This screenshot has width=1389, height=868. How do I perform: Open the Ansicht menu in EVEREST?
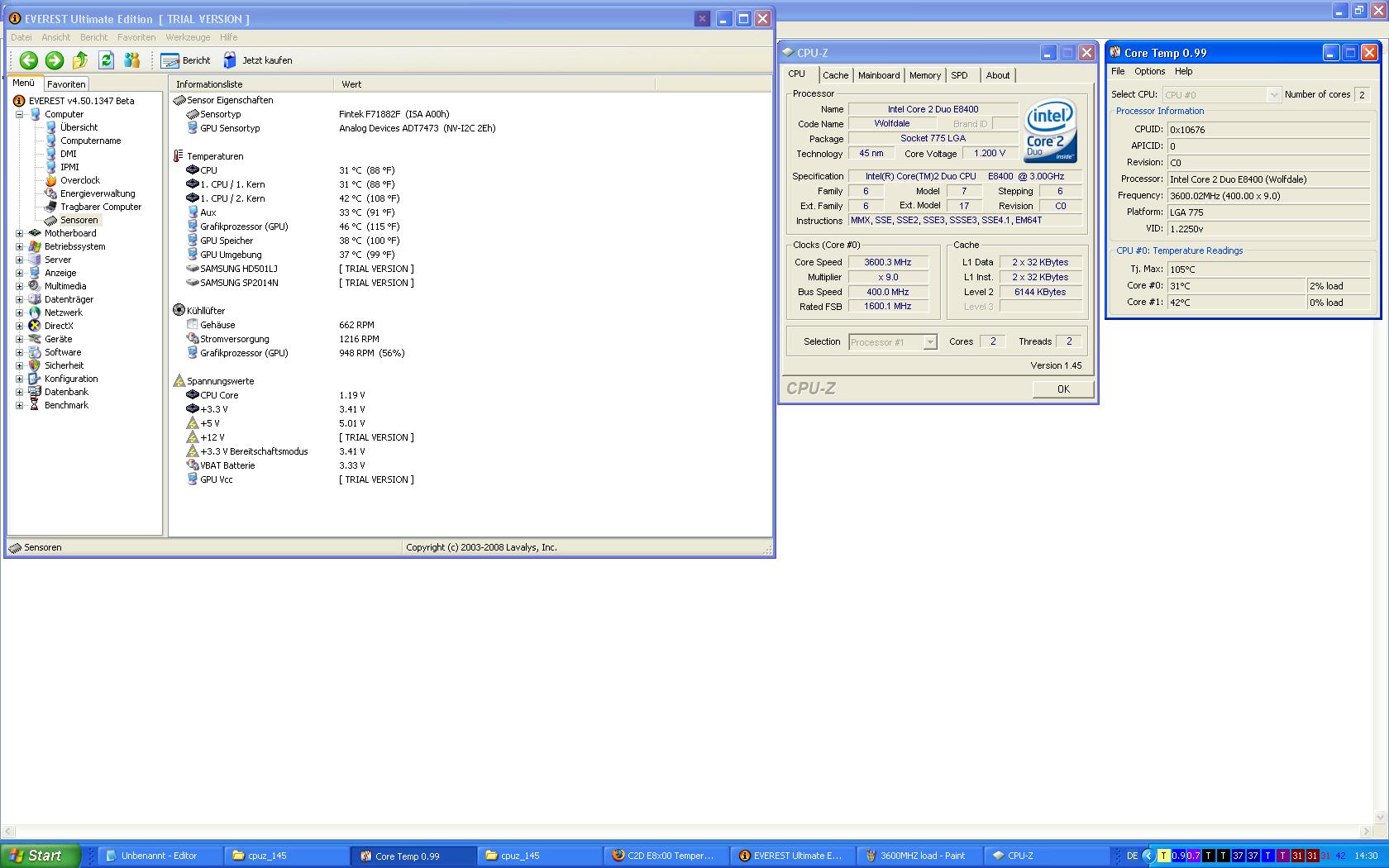pyautogui.click(x=56, y=37)
